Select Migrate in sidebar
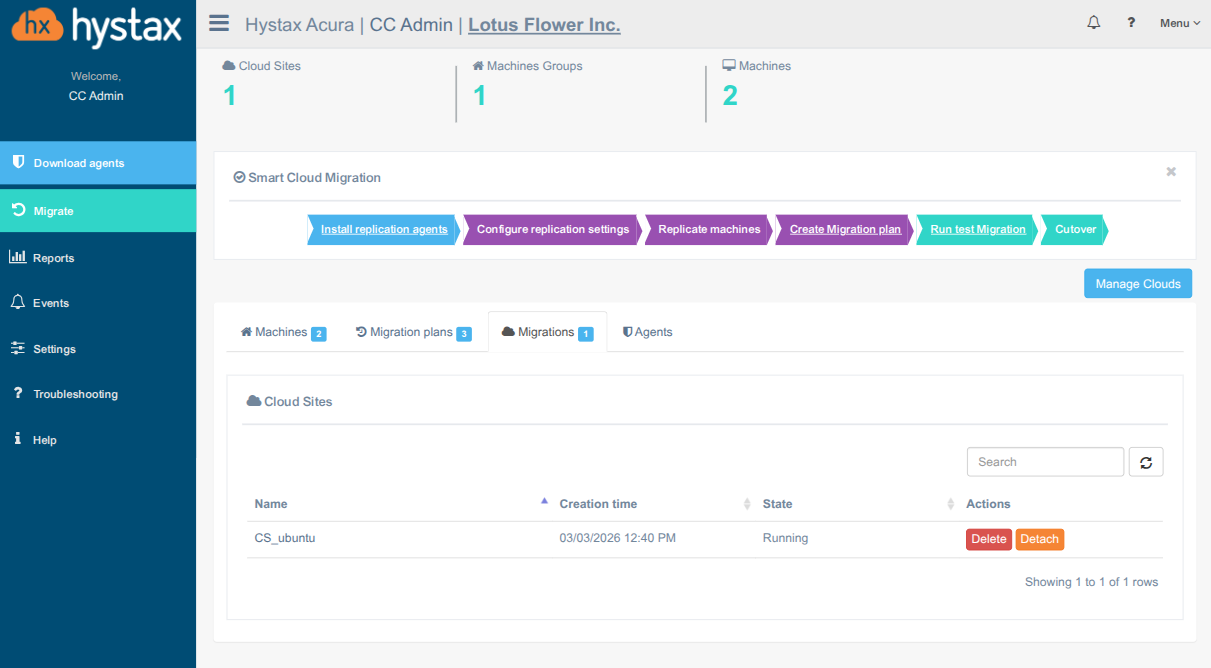The image size is (1211, 668). 98,211
